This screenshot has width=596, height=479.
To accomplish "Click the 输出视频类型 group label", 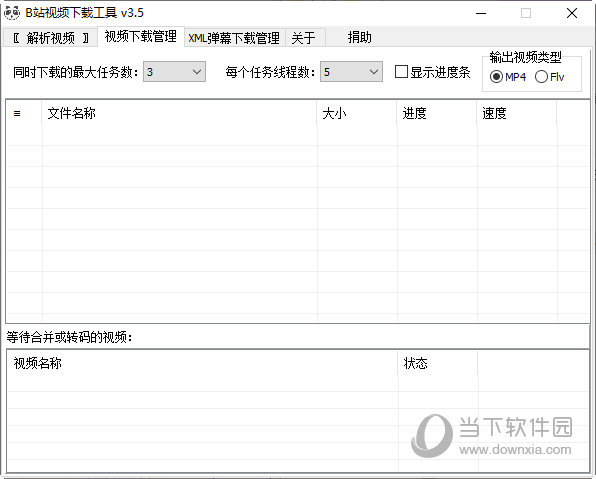I will [525, 57].
